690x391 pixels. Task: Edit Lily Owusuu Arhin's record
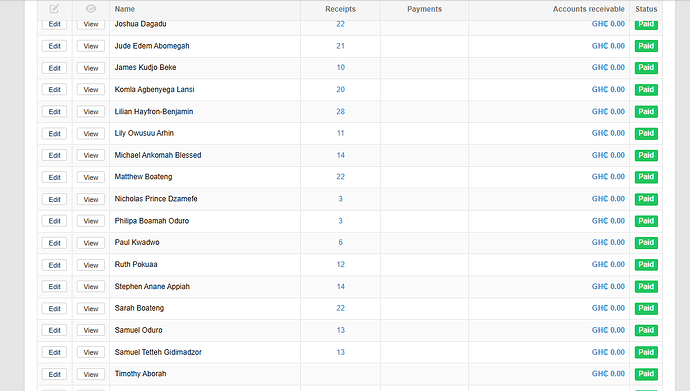54,133
